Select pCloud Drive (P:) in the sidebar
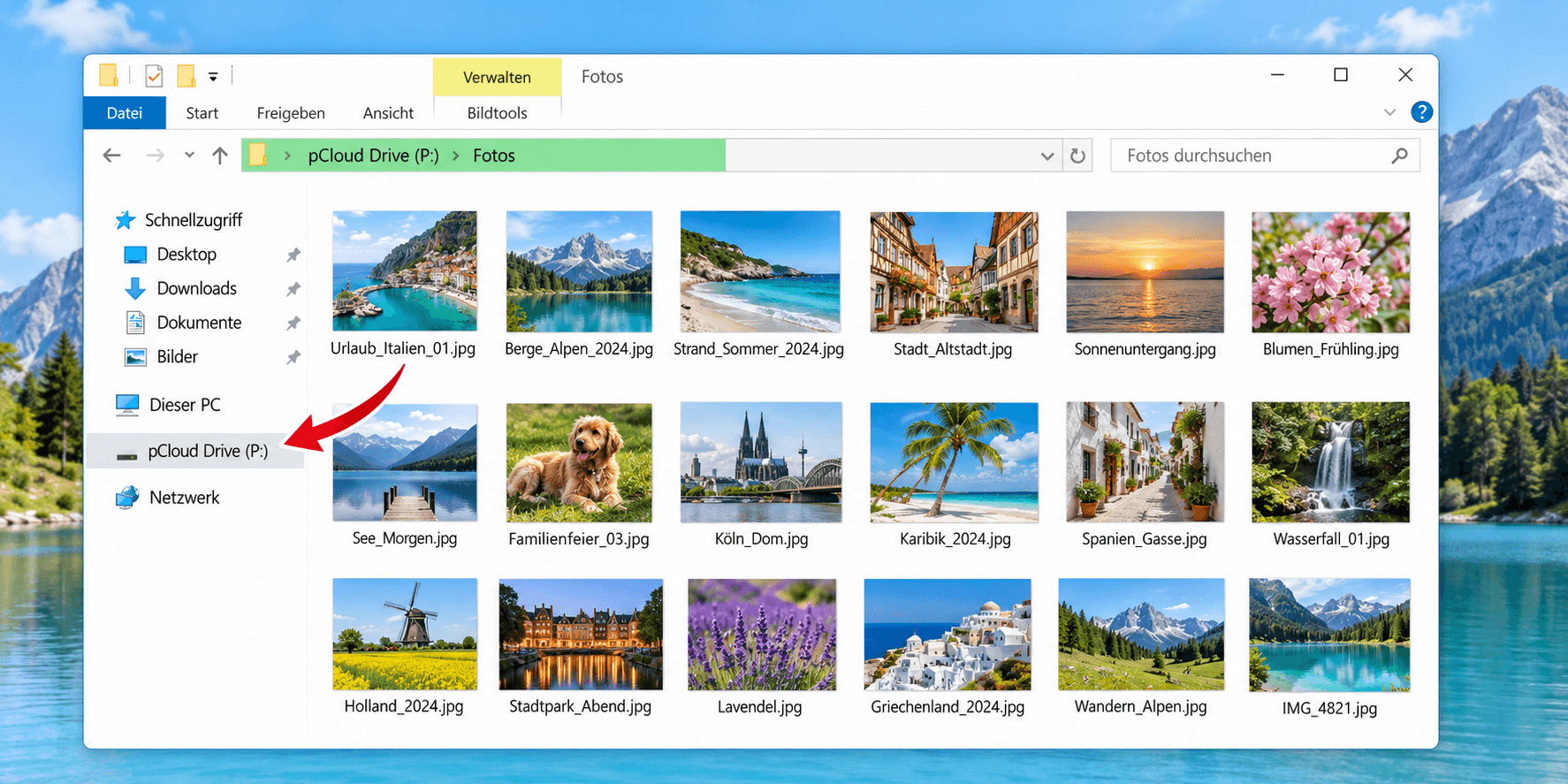Image resolution: width=1568 pixels, height=784 pixels. [x=195, y=451]
